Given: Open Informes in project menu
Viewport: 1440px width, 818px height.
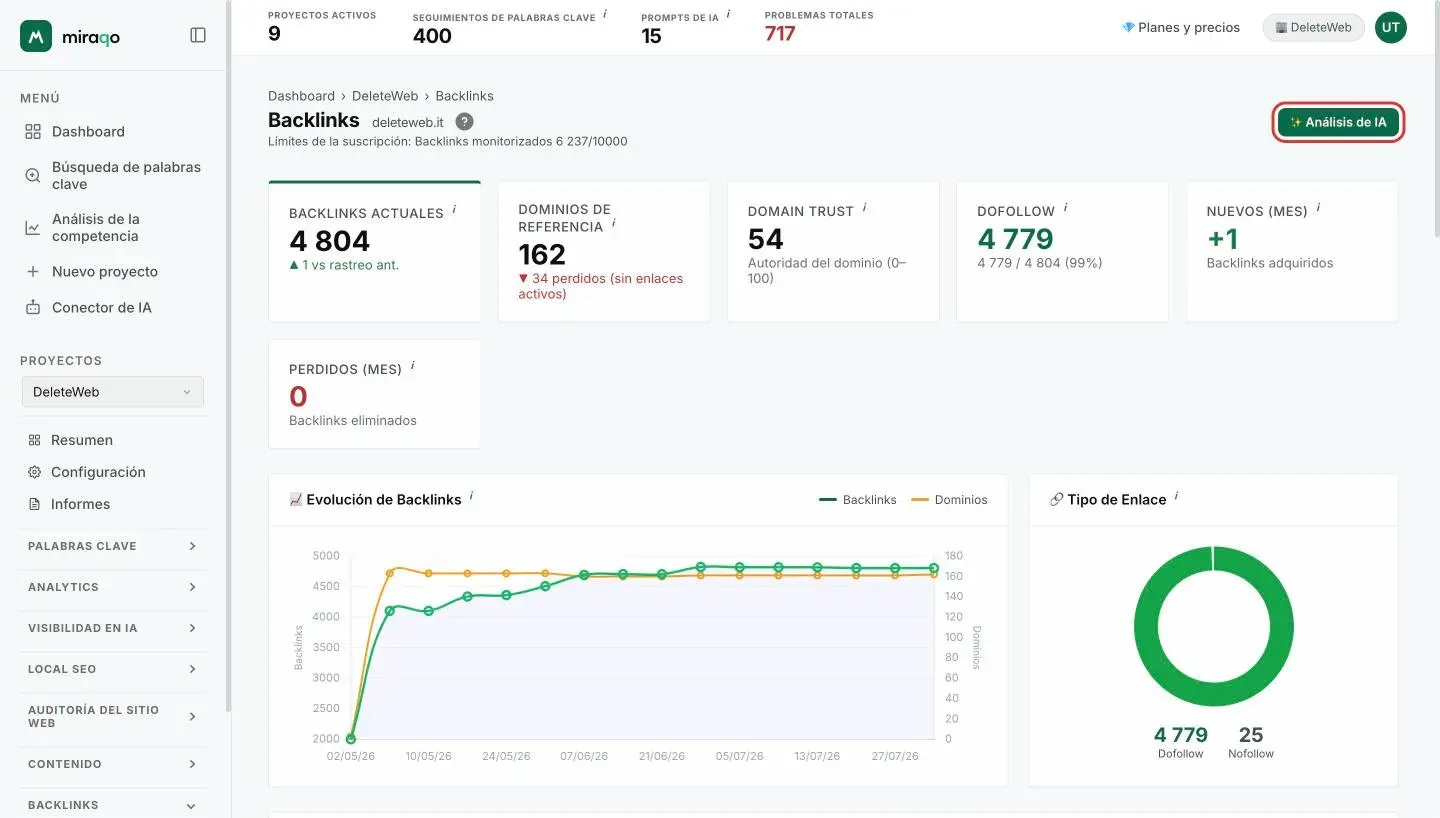Looking at the screenshot, I should click(80, 504).
